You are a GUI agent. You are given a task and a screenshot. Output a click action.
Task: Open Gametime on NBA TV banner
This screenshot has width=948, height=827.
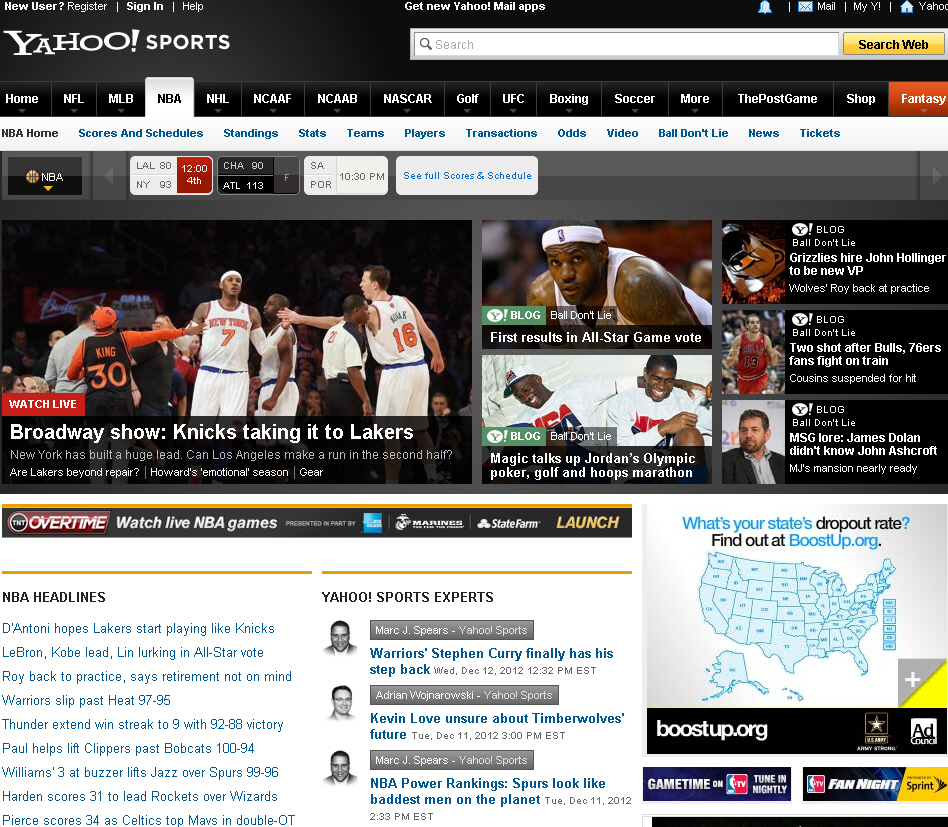[716, 784]
